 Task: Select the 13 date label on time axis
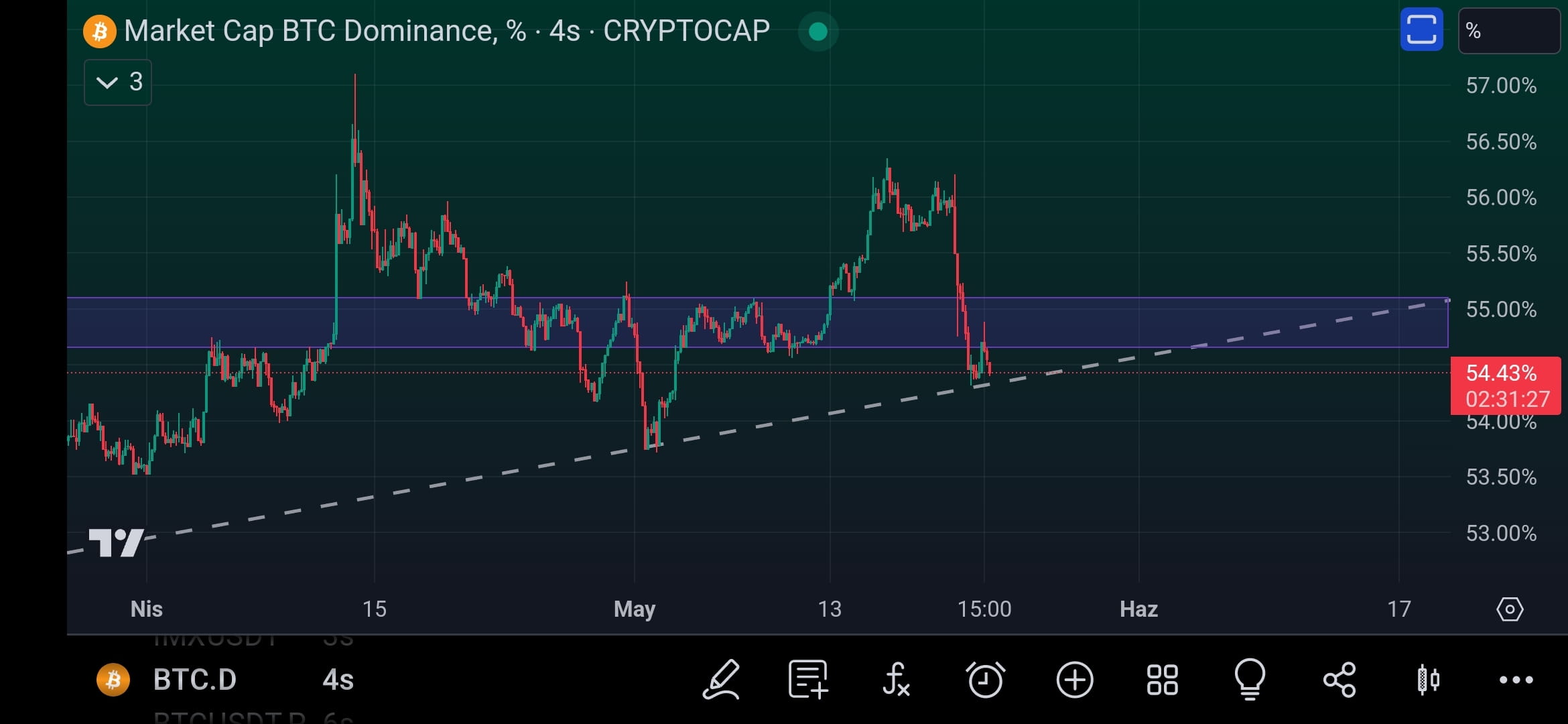pos(830,609)
